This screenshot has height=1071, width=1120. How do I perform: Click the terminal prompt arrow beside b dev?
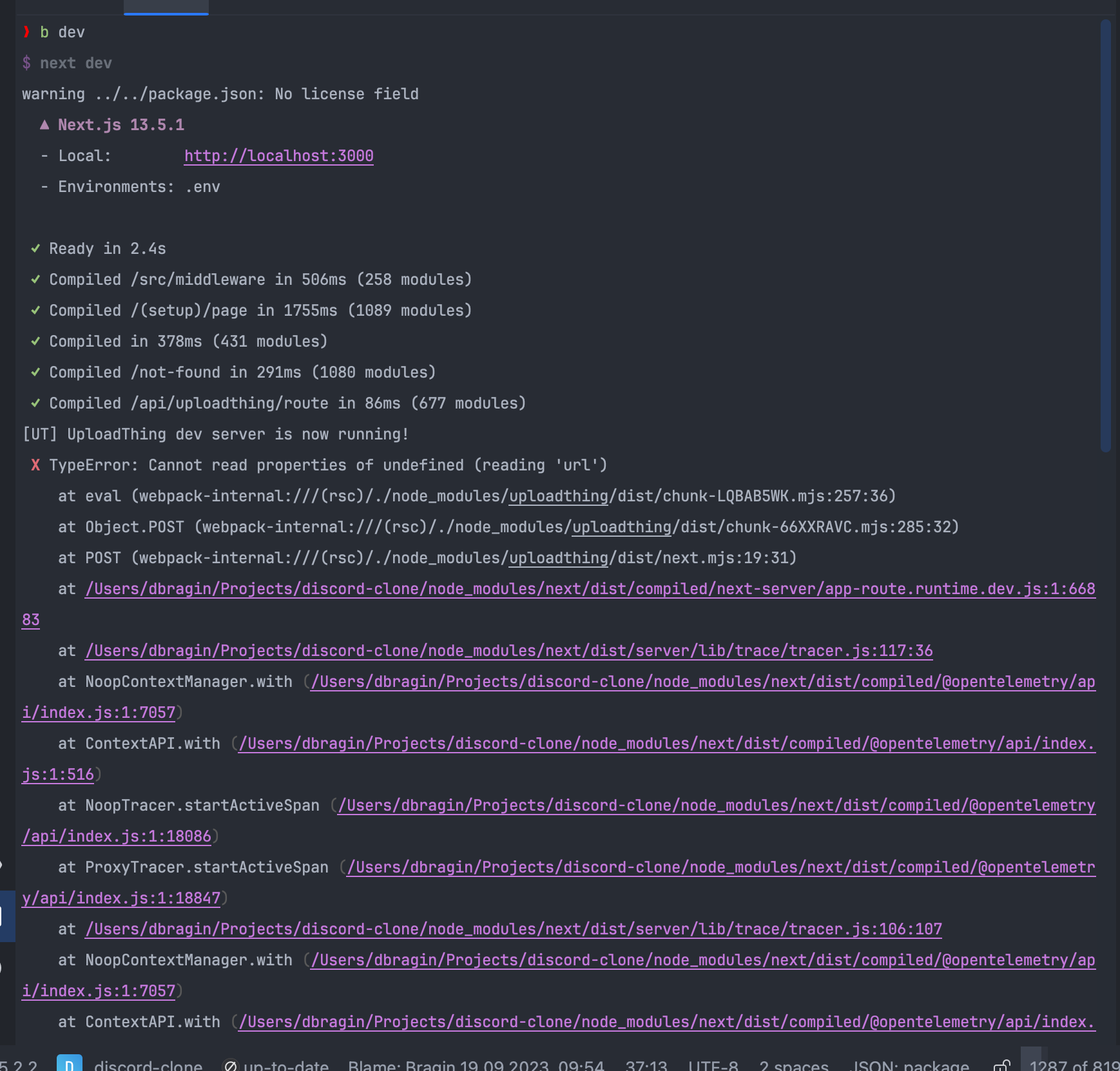[x=26, y=32]
